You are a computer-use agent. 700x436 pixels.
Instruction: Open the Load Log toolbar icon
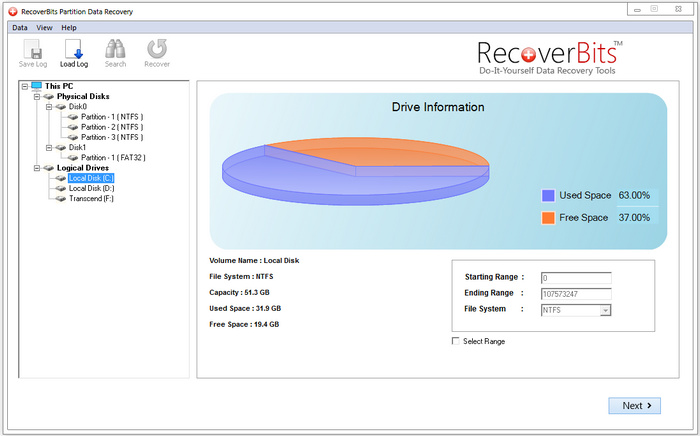[74, 49]
